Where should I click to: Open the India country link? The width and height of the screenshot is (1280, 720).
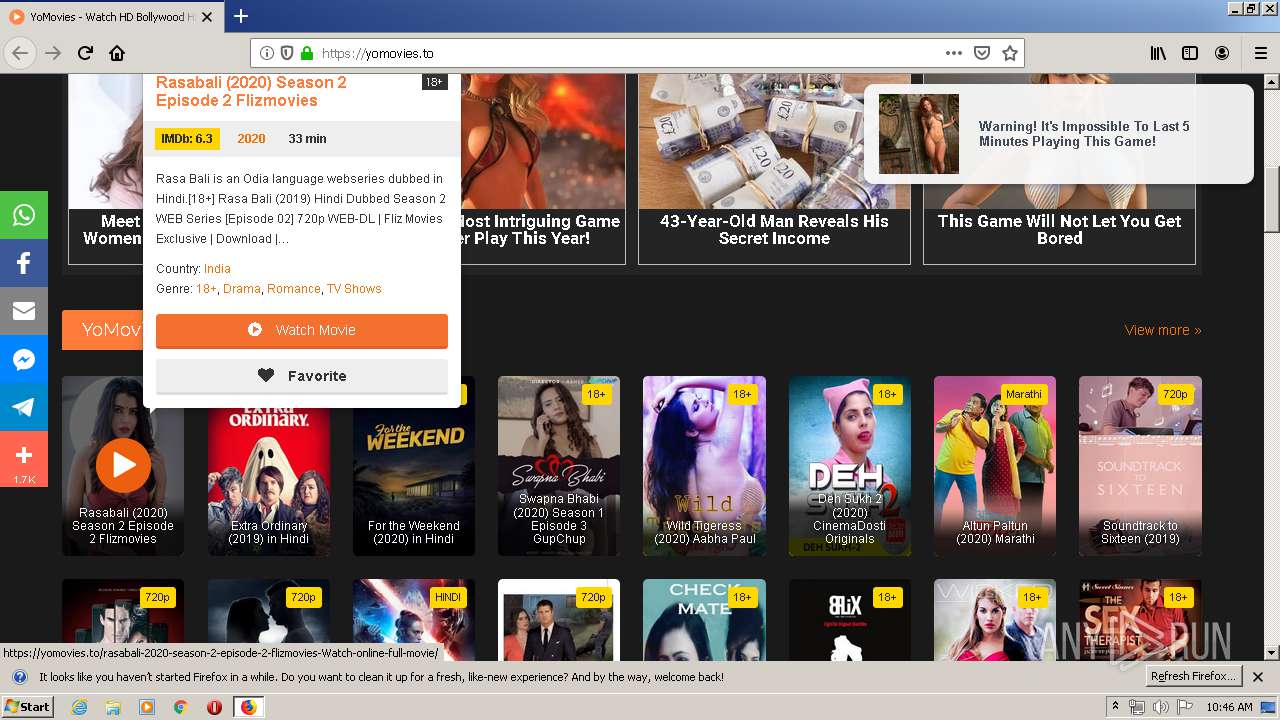[x=217, y=269]
